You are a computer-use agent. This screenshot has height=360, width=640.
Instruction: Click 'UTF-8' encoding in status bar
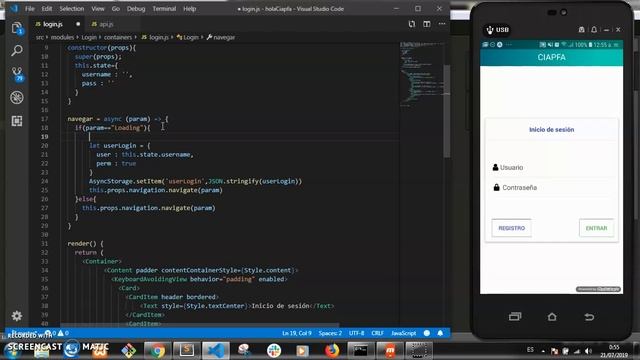pos(356,333)
